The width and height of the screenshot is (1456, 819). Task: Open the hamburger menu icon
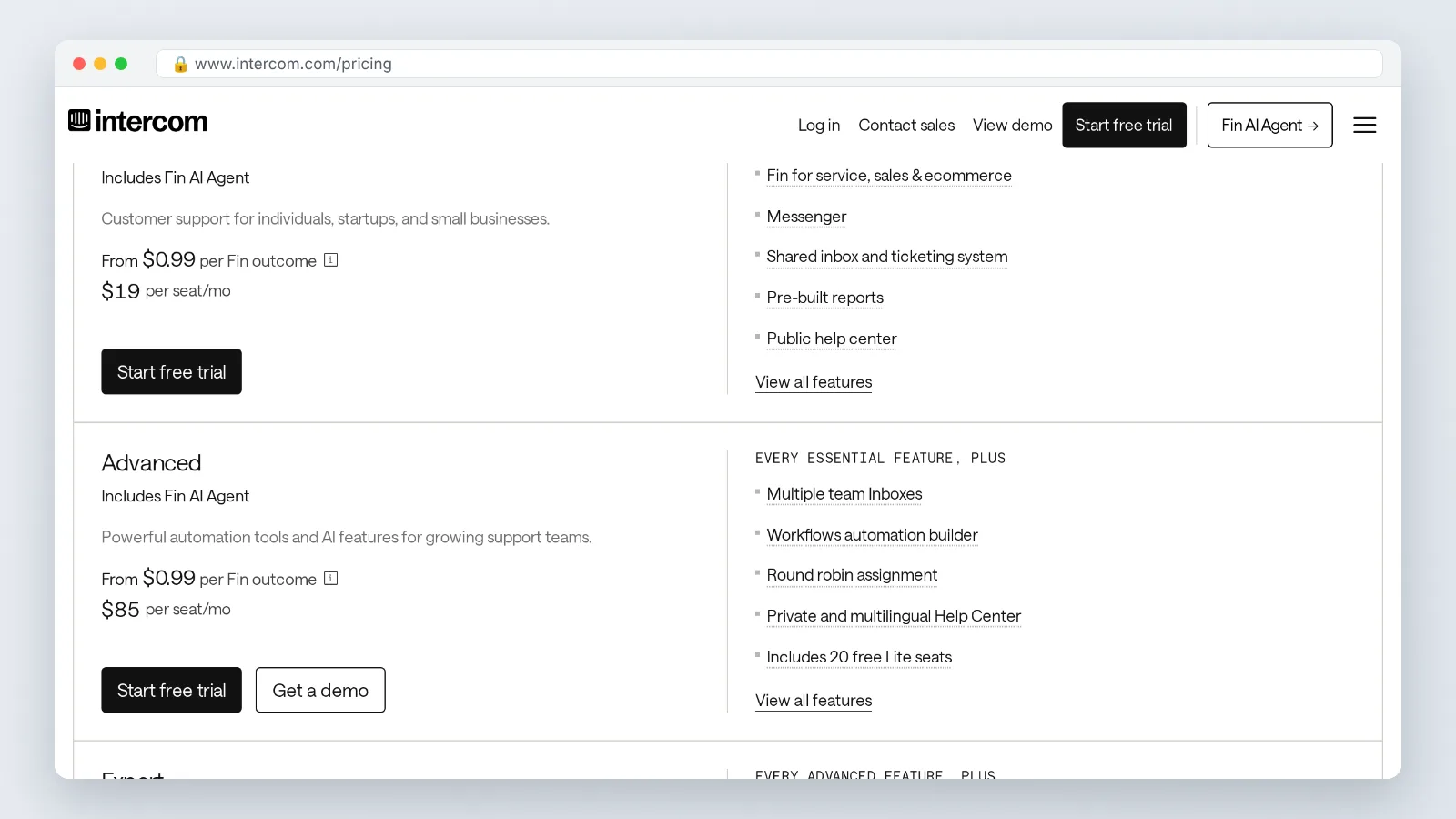(x=1364, y=126)
